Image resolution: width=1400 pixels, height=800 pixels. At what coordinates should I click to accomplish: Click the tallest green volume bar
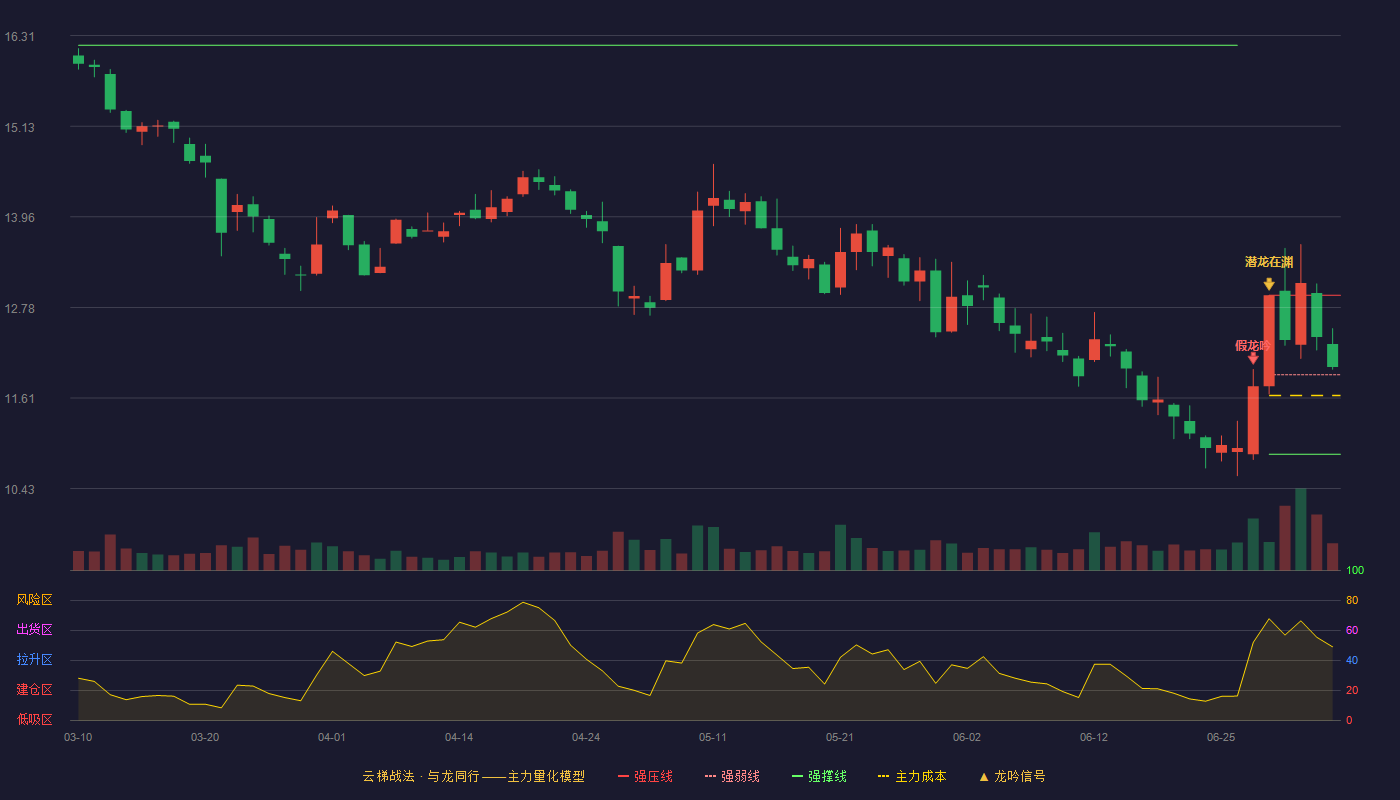pyautogui.click(x=1301, y=529)
